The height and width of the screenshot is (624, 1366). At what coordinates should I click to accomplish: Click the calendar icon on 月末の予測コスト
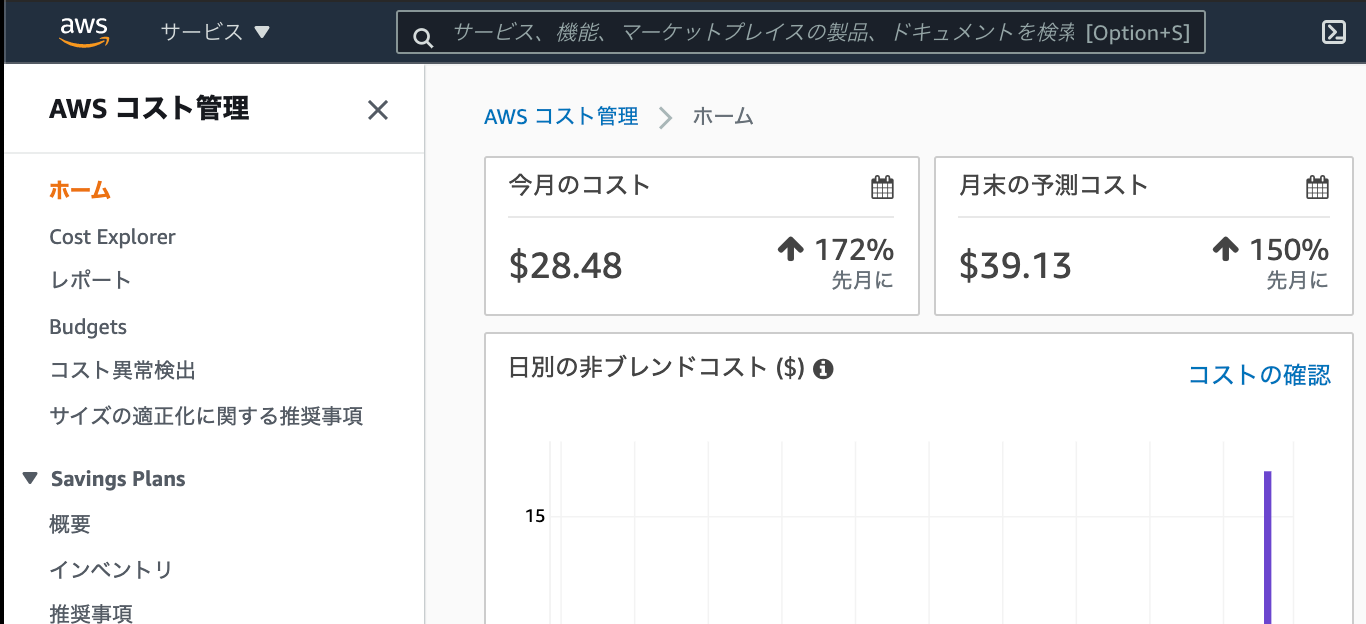click(1317, 187)
